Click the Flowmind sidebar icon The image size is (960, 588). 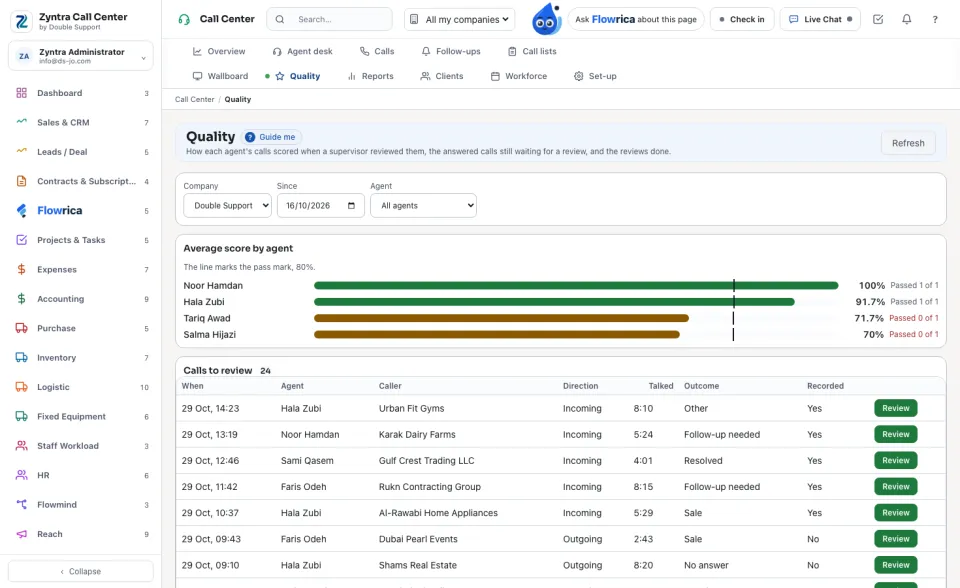(21, 505)
